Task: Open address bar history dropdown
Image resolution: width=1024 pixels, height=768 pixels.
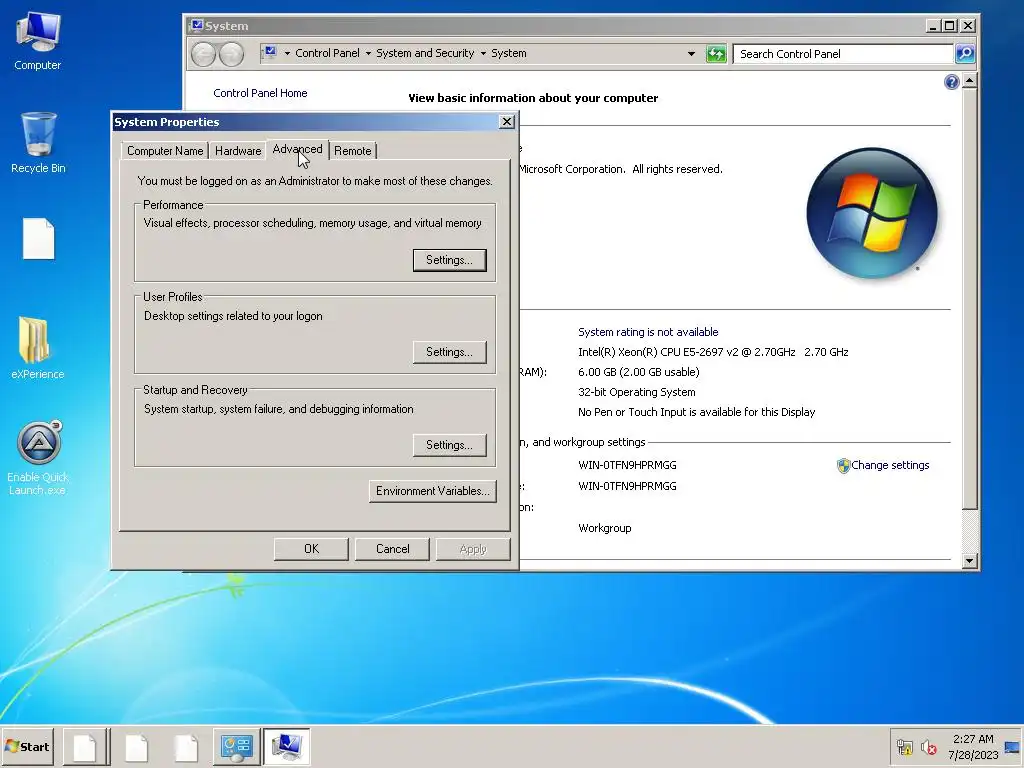Action: (691, 54)
